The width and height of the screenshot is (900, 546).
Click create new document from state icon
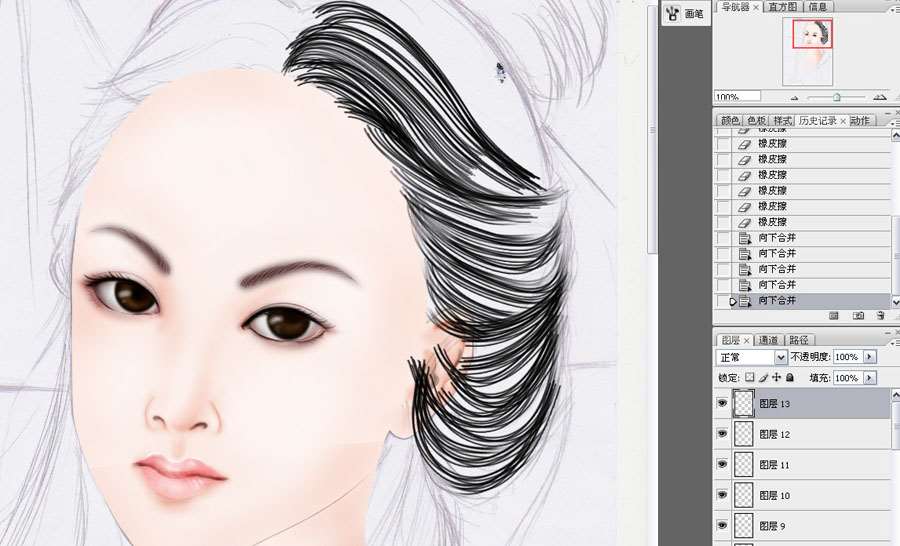pos(834,316)
